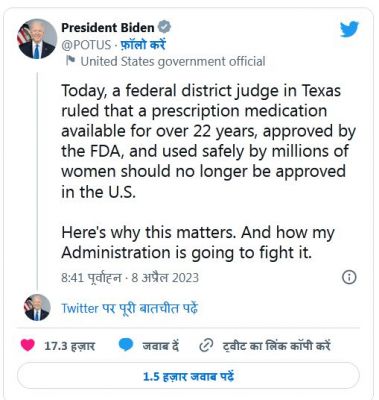Click the जवाब दें reply text

(161, 346)
